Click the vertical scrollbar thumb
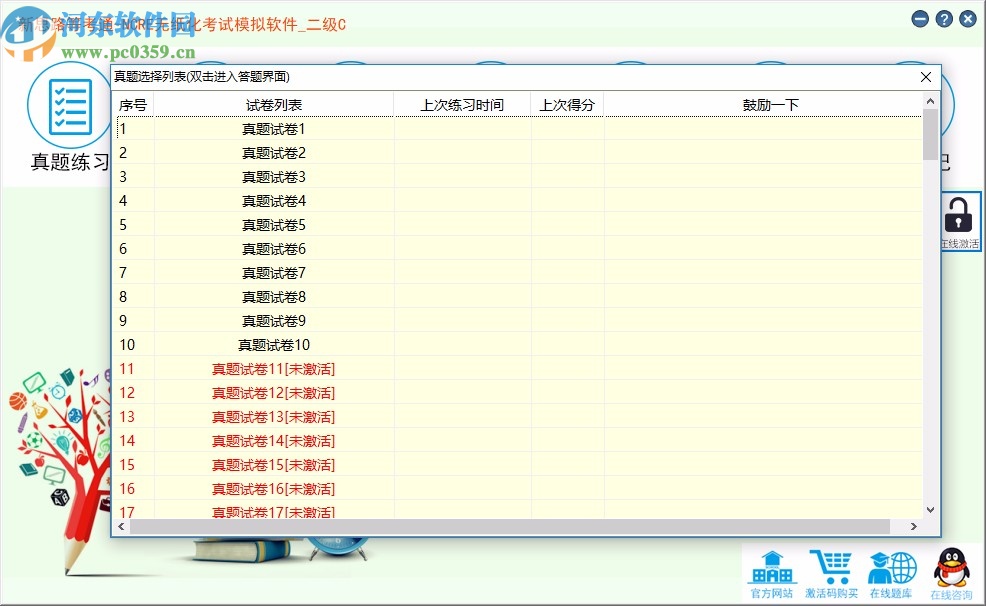Viewport: 986px width, 606px height. tap(930, 134)
